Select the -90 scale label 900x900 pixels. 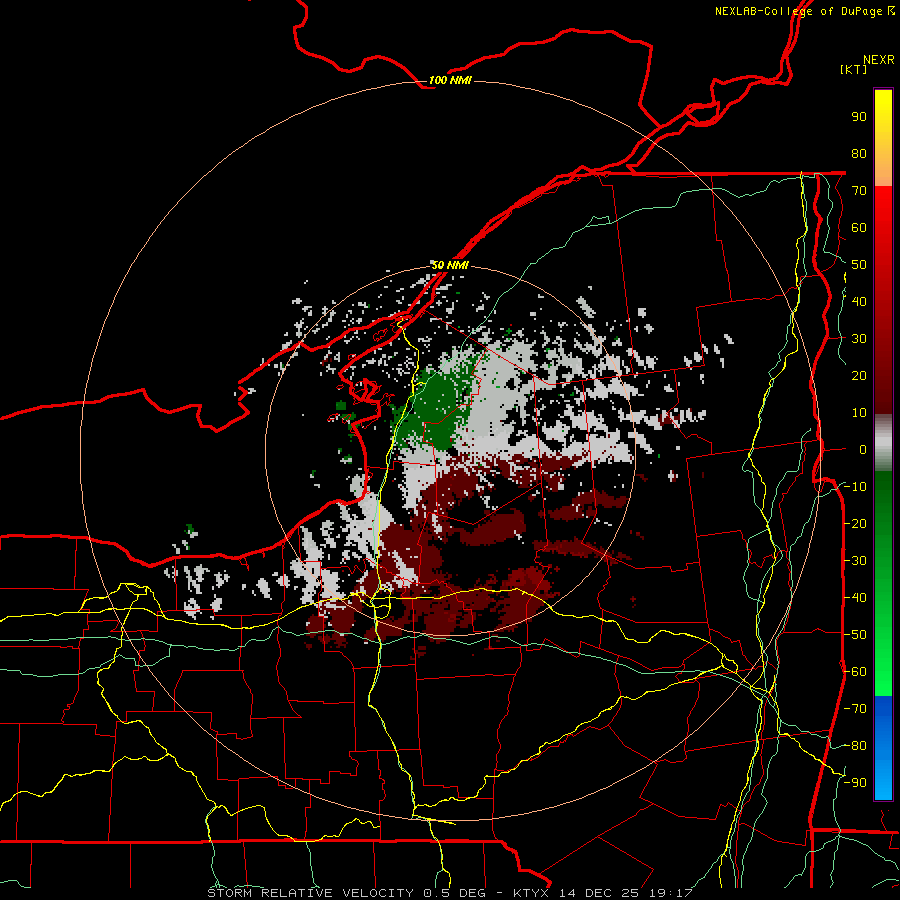click(855, 783)
